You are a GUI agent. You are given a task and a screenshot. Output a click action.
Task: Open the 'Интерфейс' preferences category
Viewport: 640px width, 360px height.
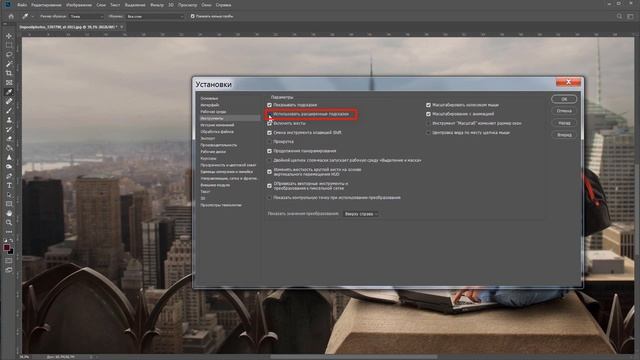pyautogui.click(x=210, y=105)
